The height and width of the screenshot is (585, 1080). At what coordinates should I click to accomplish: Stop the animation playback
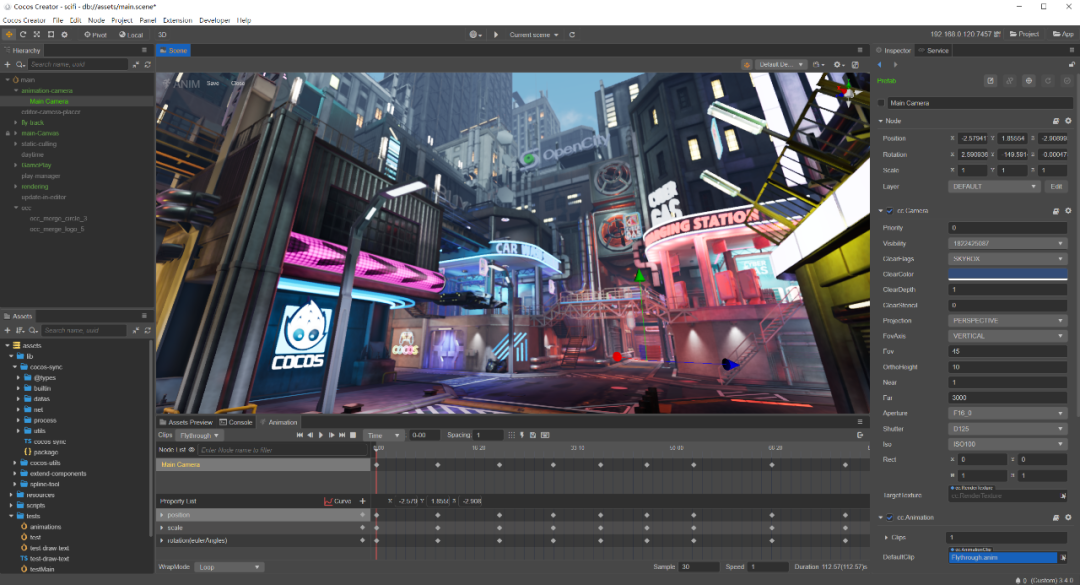[x=353, y=435]
